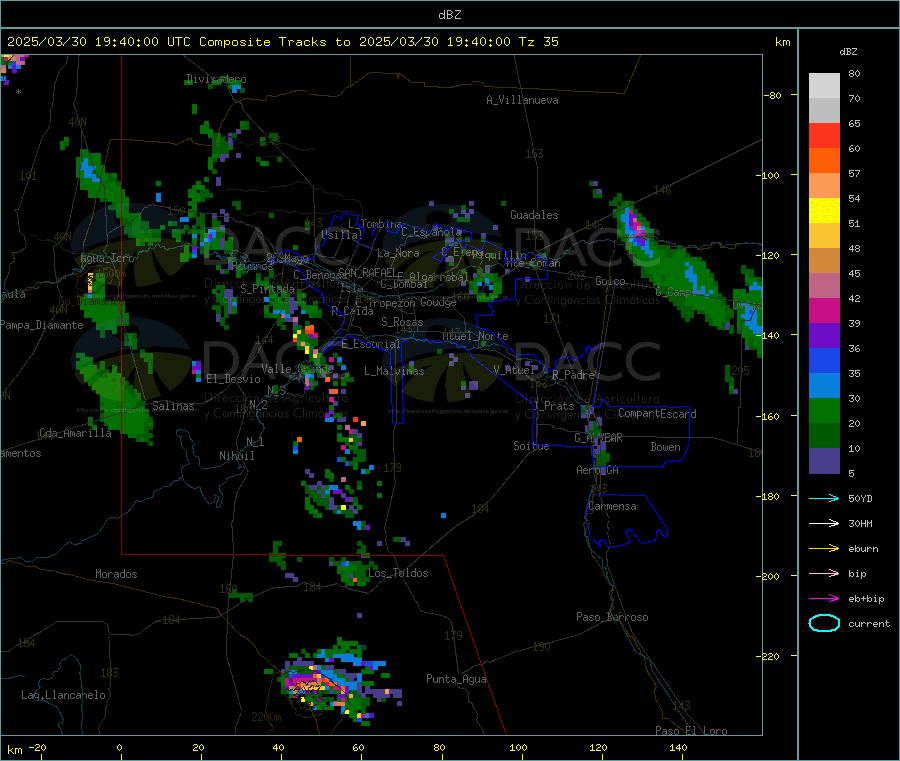Viewport: 900px width, 761px height.
Task: Click the magenta eb+bip arrow legend icon
Action: click(x=824, y=598)
